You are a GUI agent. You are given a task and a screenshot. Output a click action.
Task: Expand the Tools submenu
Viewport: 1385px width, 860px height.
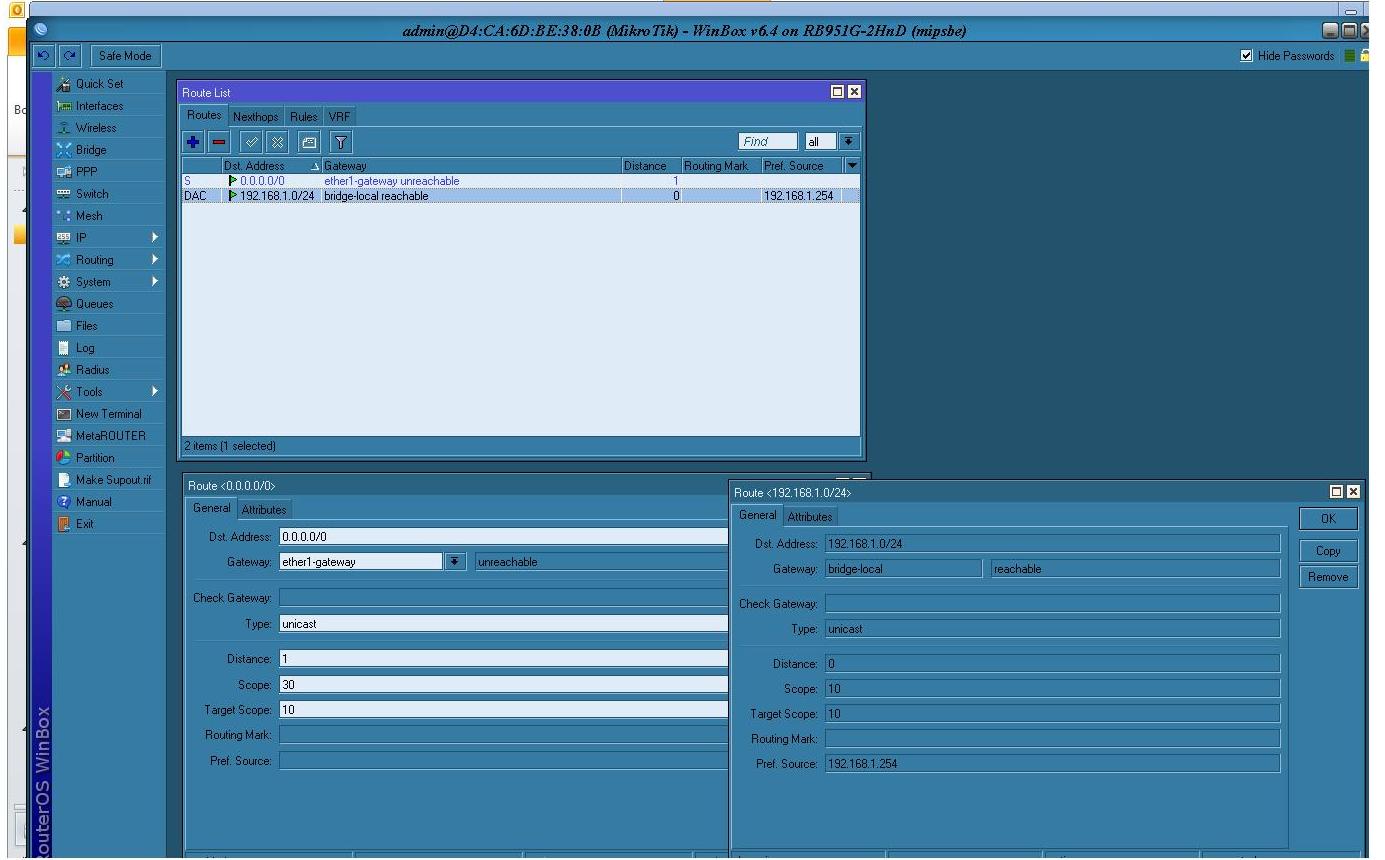point(108,392)
